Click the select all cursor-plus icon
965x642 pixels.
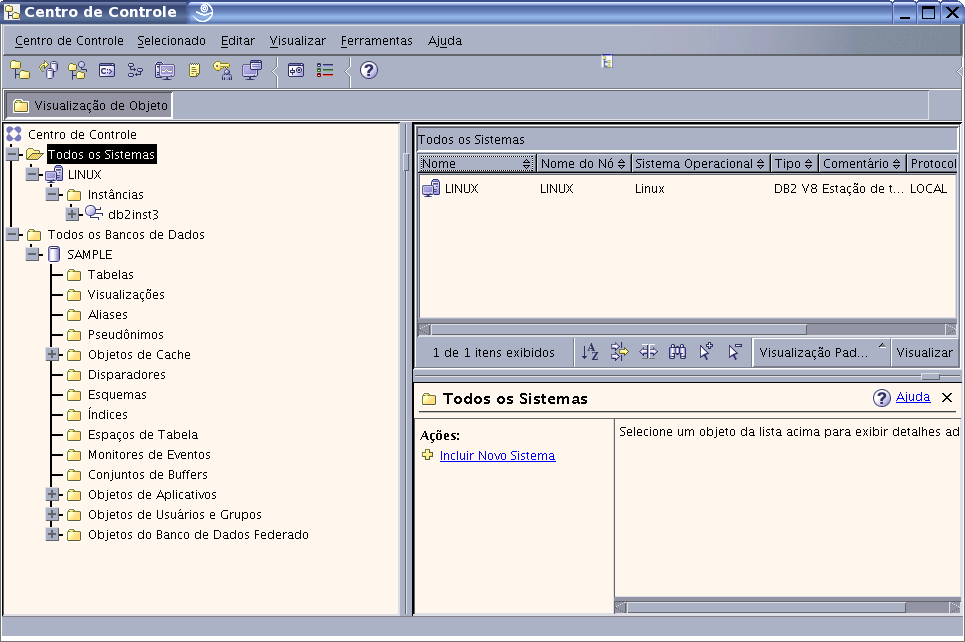pos(706,351)
